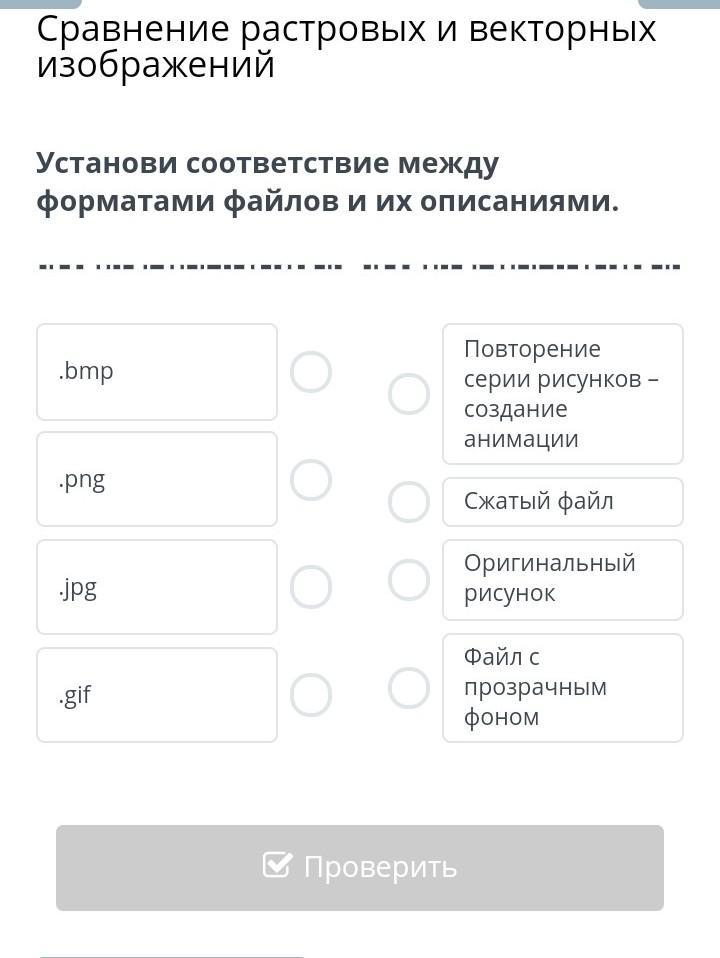Click the .gif format card
This screenshot has width=720, height=958.
click(x=157, y=695)
